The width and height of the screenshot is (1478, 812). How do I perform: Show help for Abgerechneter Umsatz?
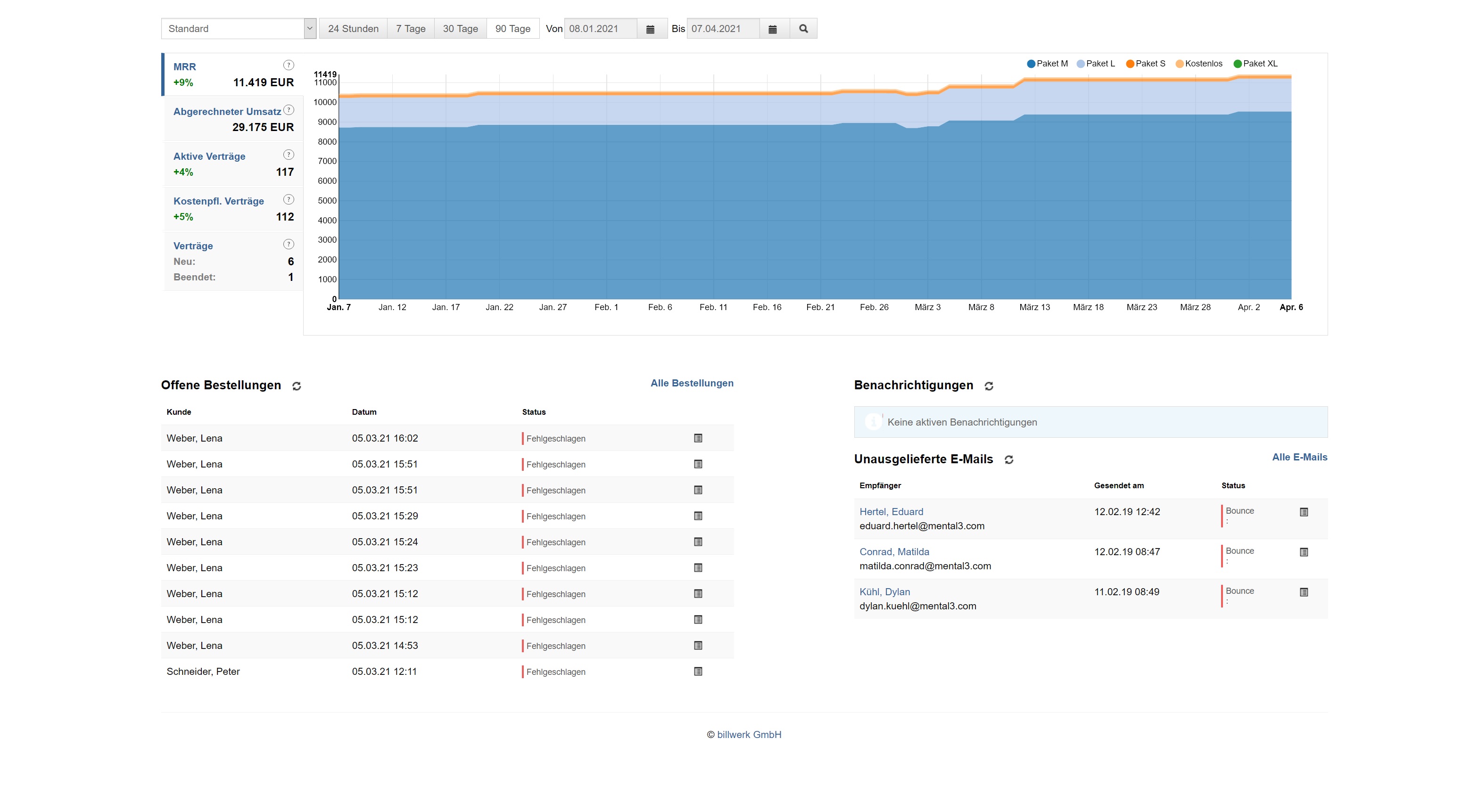click(x=289, y=110)
